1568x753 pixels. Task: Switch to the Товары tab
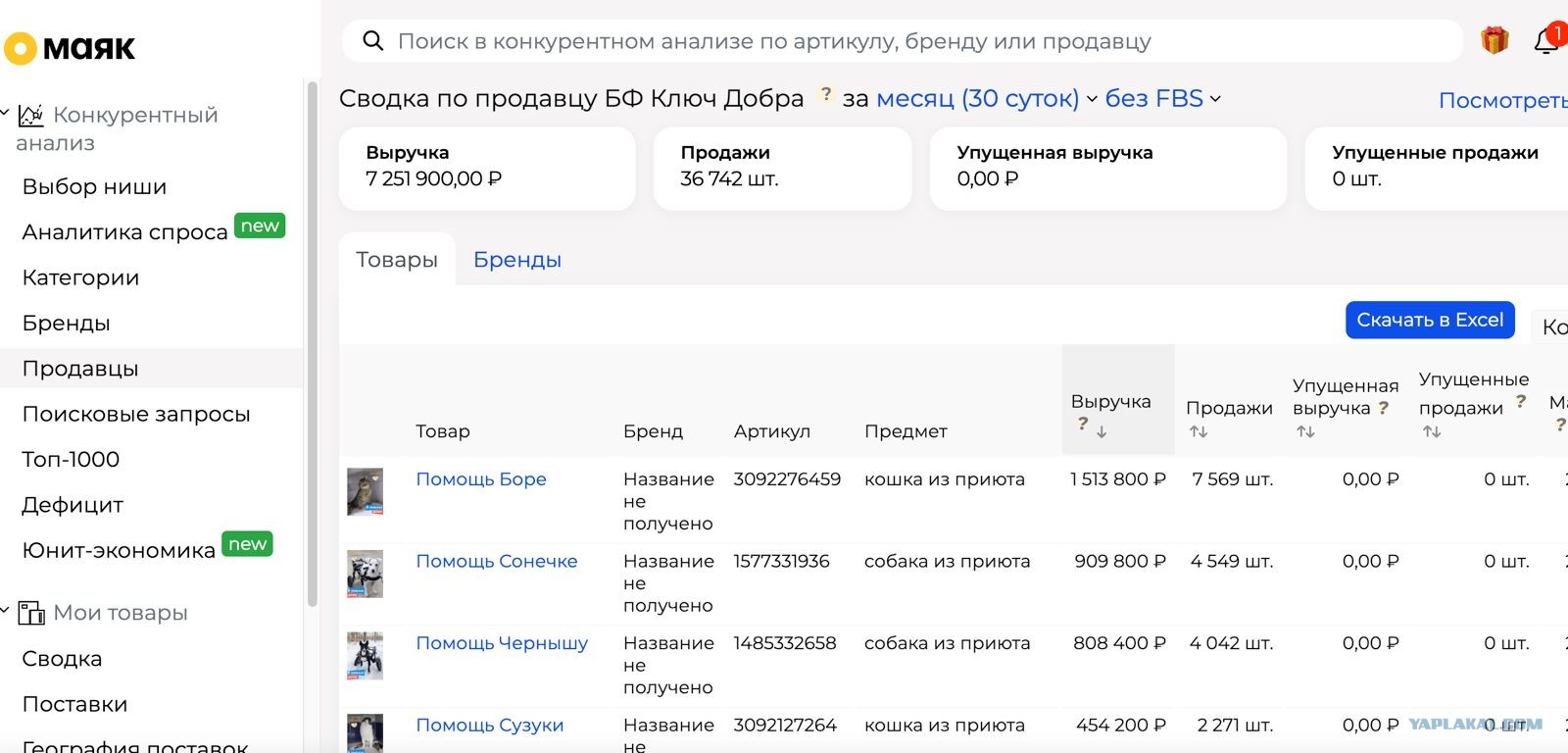pos(397,260)
